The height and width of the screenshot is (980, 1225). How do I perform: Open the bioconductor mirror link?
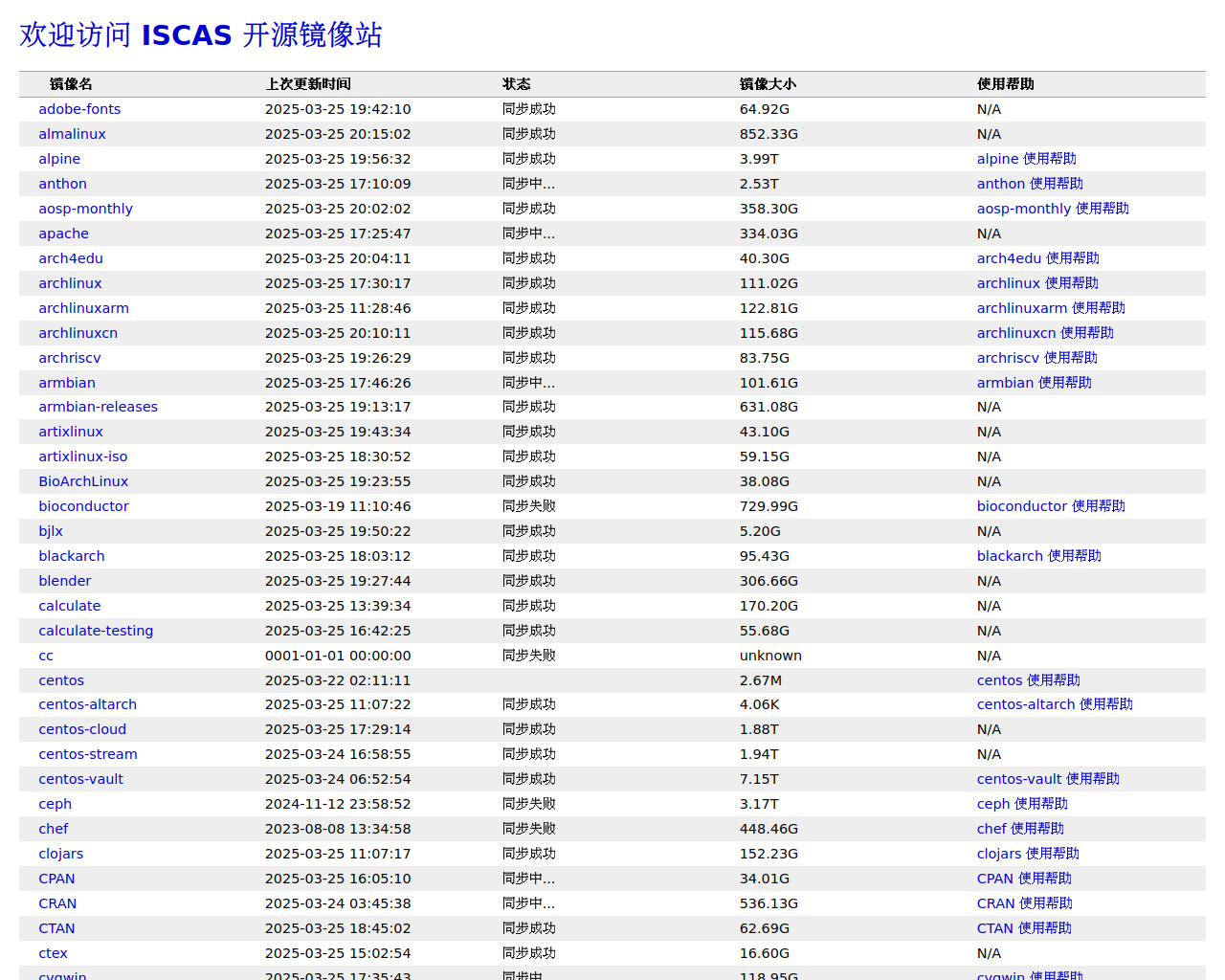(x=83, y=506)
